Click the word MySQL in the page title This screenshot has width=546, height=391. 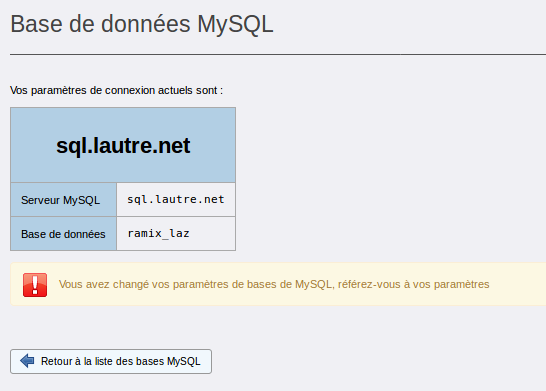point(235,24)
